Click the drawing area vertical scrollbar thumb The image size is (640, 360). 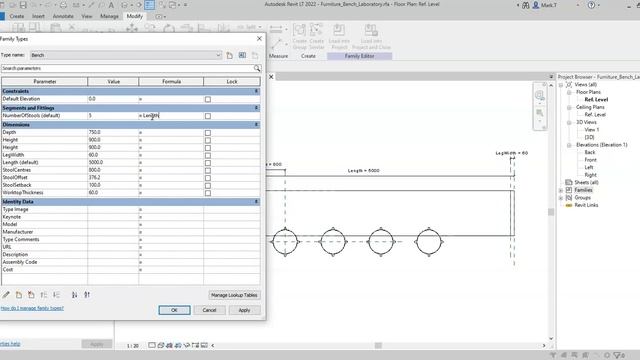coord(551,212)
